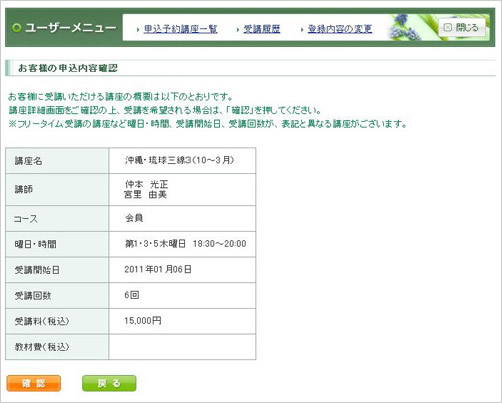Click the 受講開始日 row label
Screen dimensions: 502x403
pos(37,270)
